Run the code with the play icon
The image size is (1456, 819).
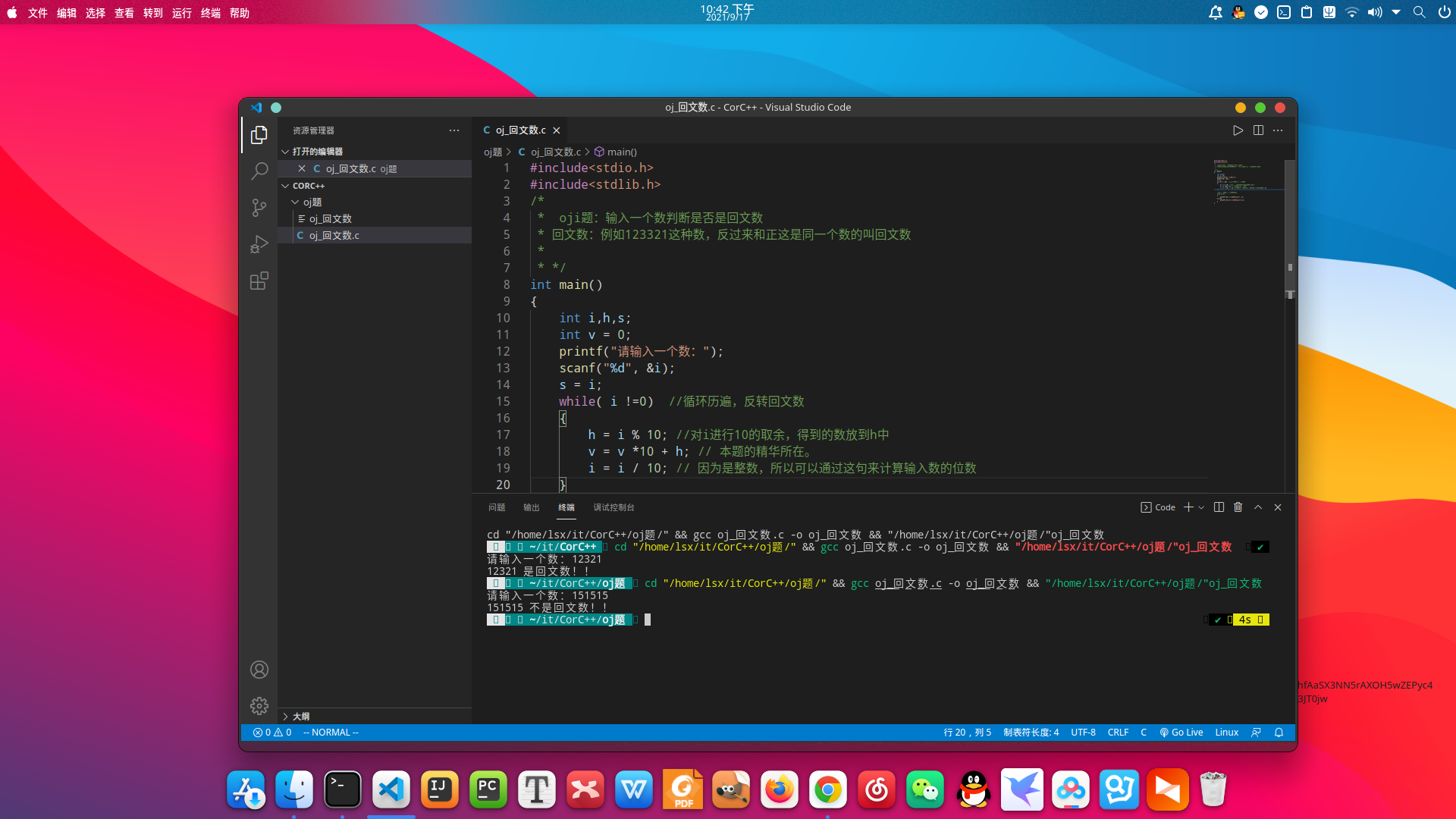pos(1238,130)
